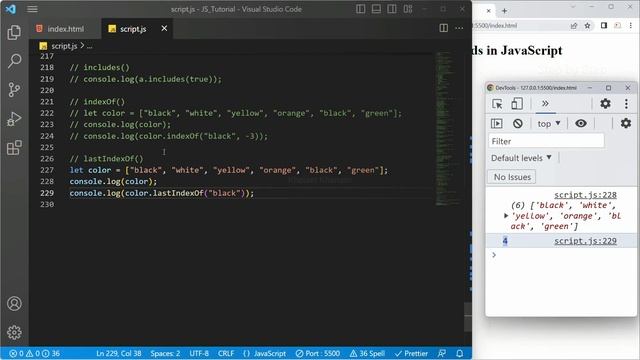Click the editor vertical scrollbar thumb
The width and height of the screenshot is (640, 360).
[468, 316]
